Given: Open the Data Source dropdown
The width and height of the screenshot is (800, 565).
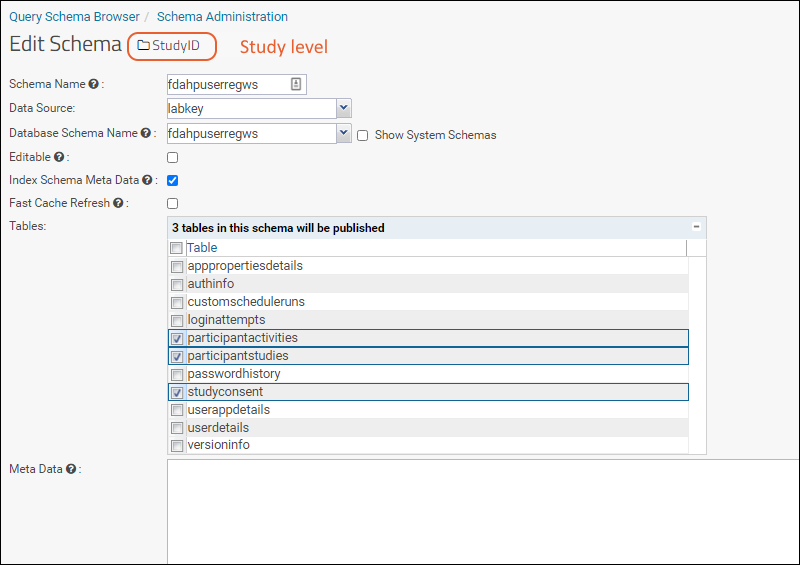Looking at the screenshot, I should (x=343, y=108).
